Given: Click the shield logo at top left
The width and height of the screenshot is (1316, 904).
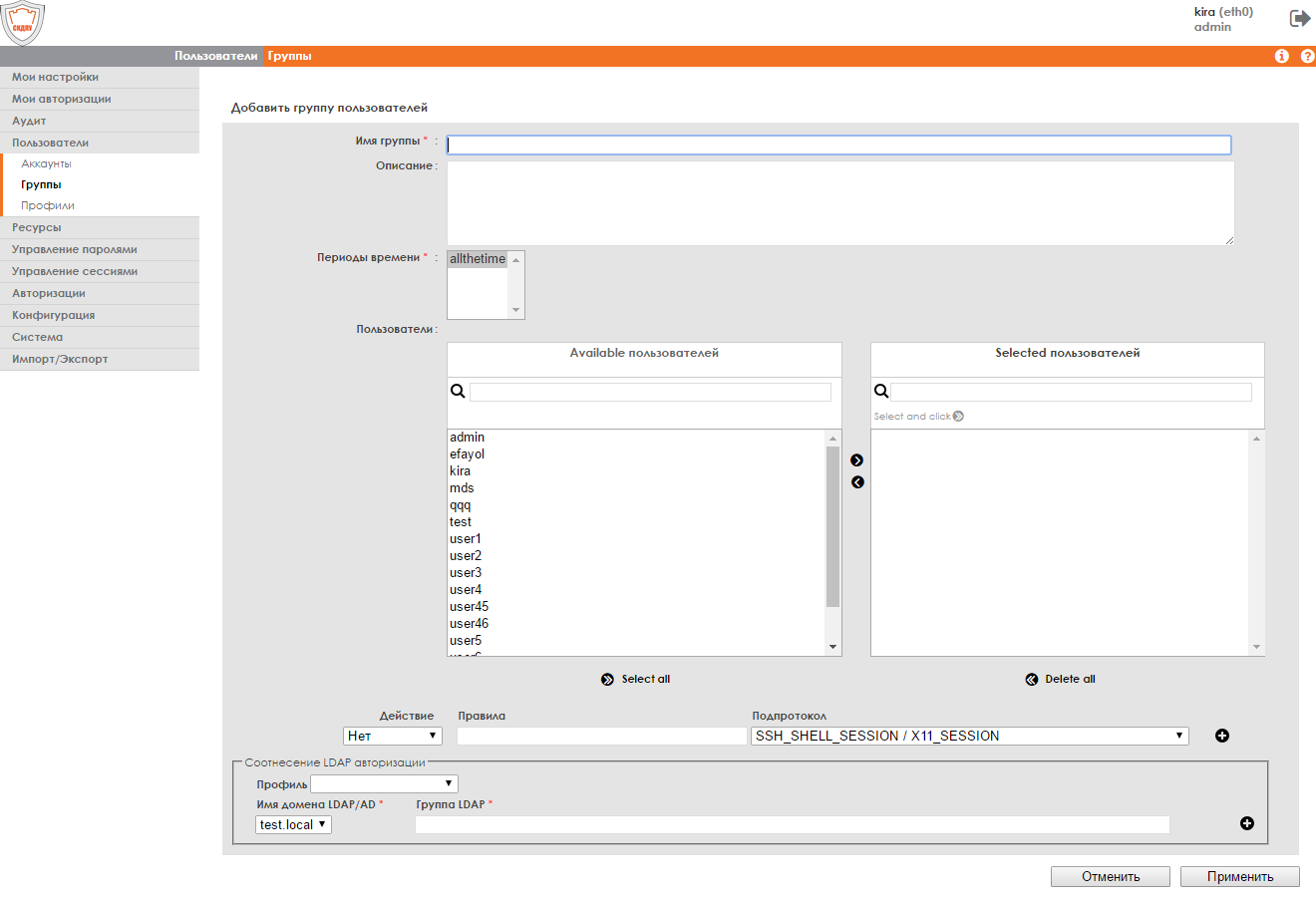Looking at the screenshot, I should tap(23, 23).
